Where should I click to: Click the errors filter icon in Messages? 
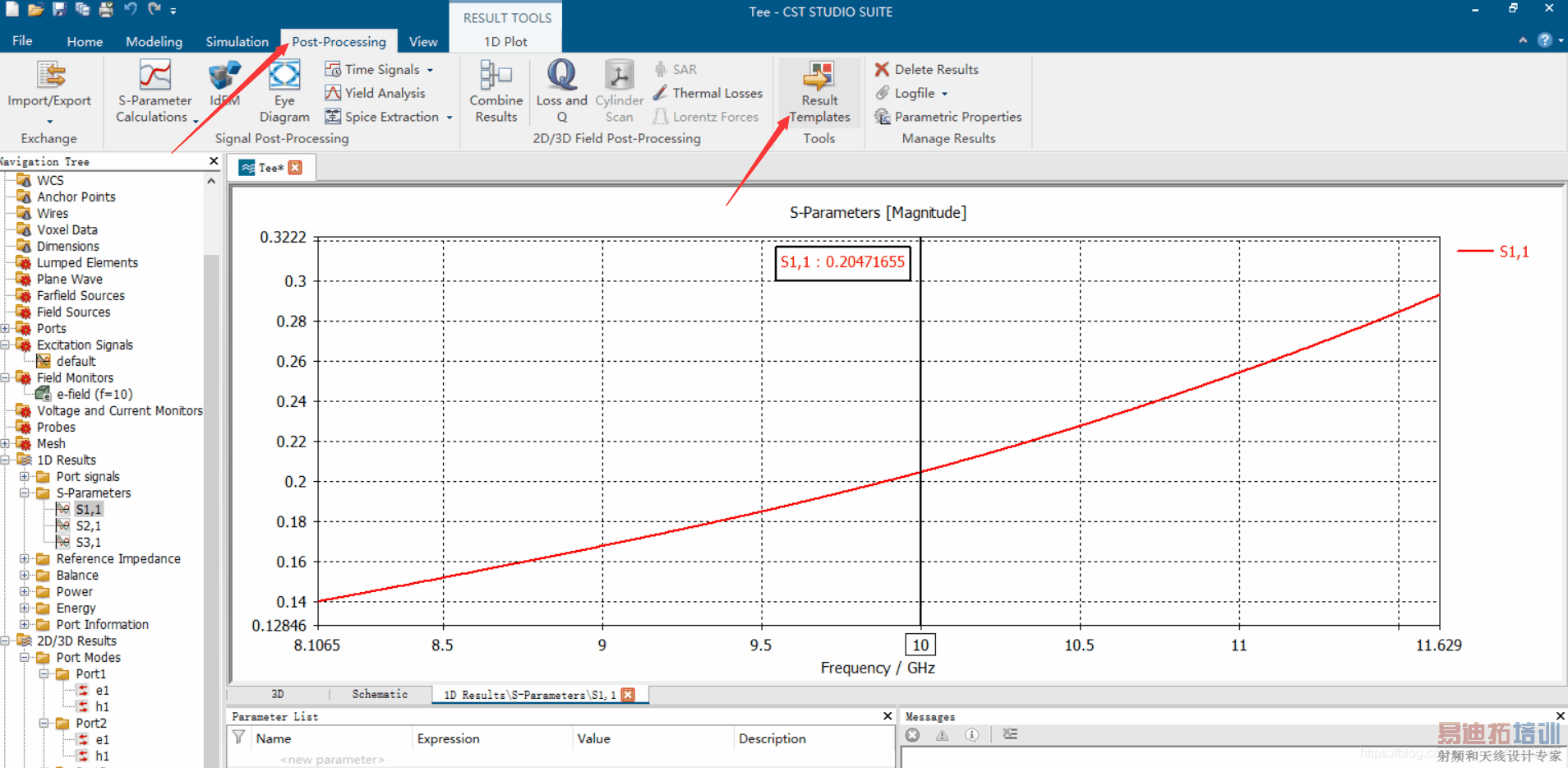[x=912, y=735]
